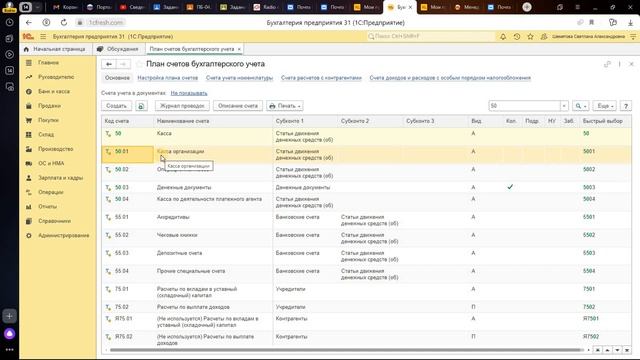
Task: Open magnifier search dropdown
Action: point(580,106)
